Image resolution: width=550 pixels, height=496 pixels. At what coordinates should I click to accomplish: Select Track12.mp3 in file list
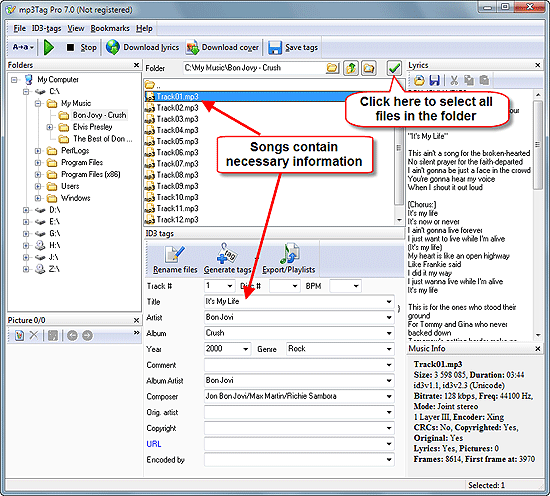[177, 220]
